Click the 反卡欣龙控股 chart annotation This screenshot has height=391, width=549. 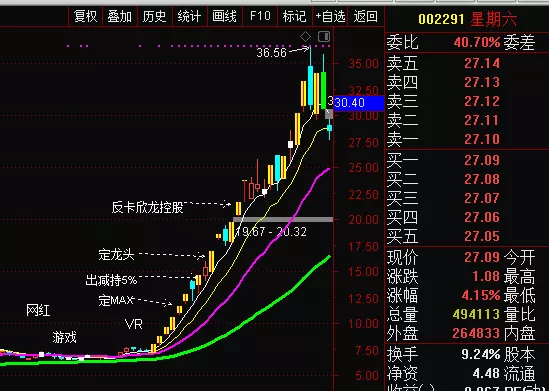click(x=147, y=207)
